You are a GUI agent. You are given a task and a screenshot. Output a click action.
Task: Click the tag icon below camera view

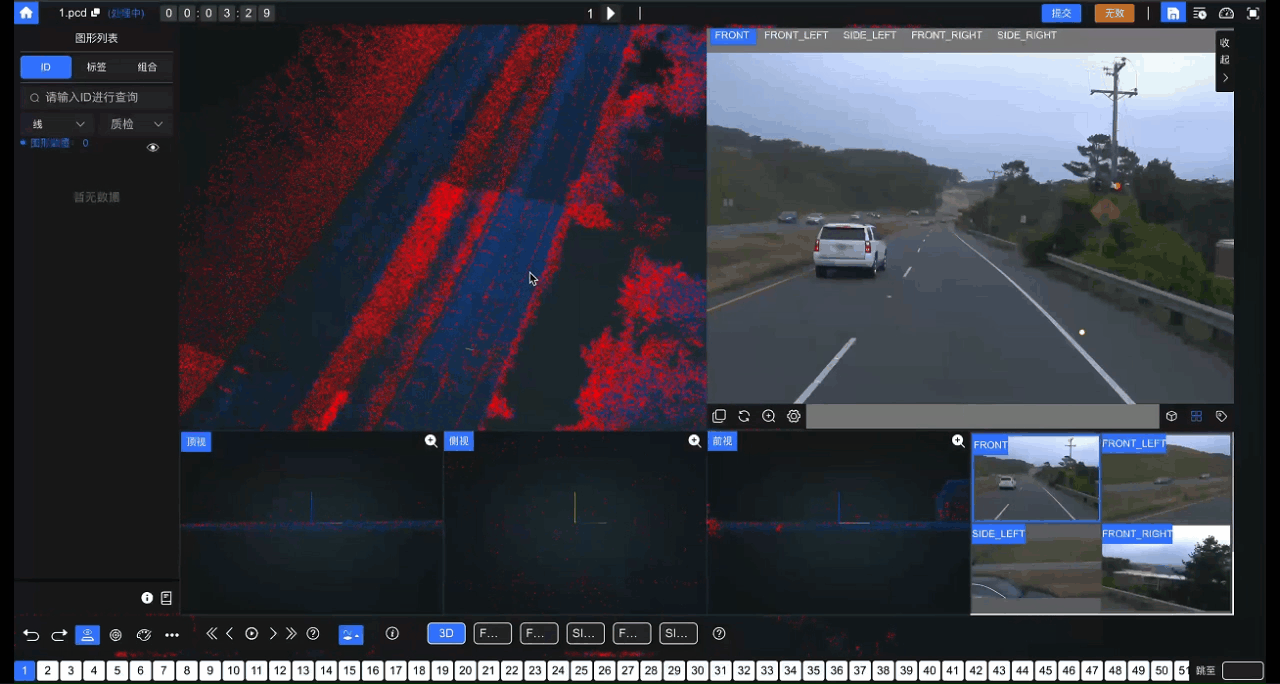click(1221, 416)
